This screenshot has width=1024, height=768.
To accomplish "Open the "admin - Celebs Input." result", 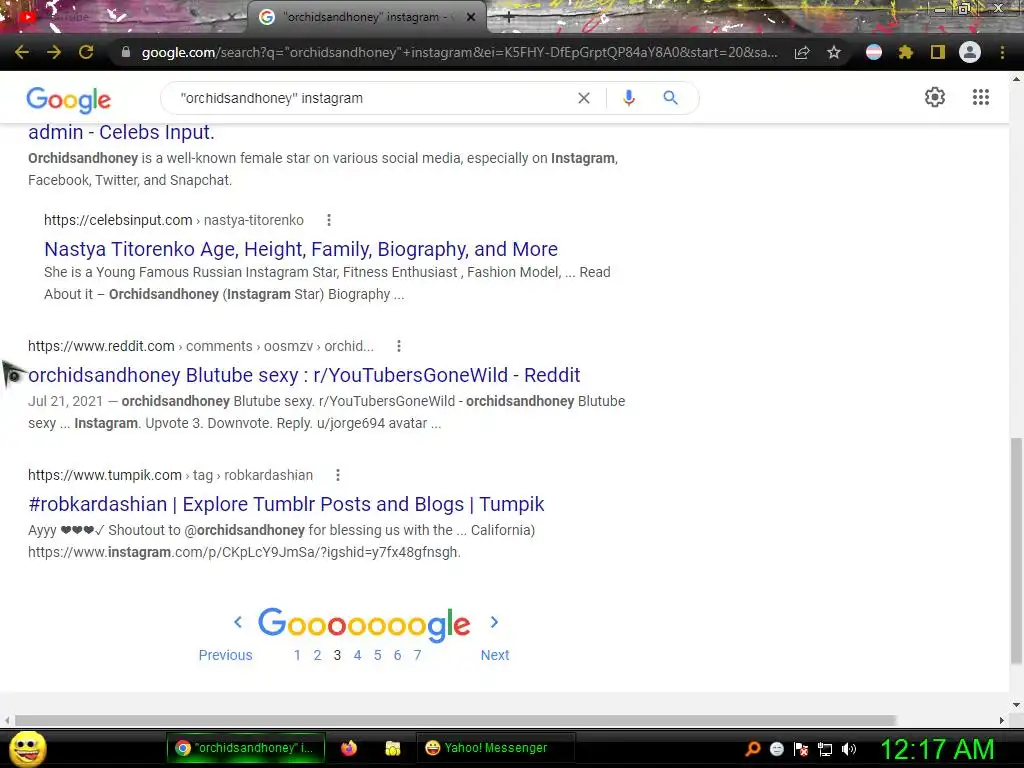I will [121, 133].
